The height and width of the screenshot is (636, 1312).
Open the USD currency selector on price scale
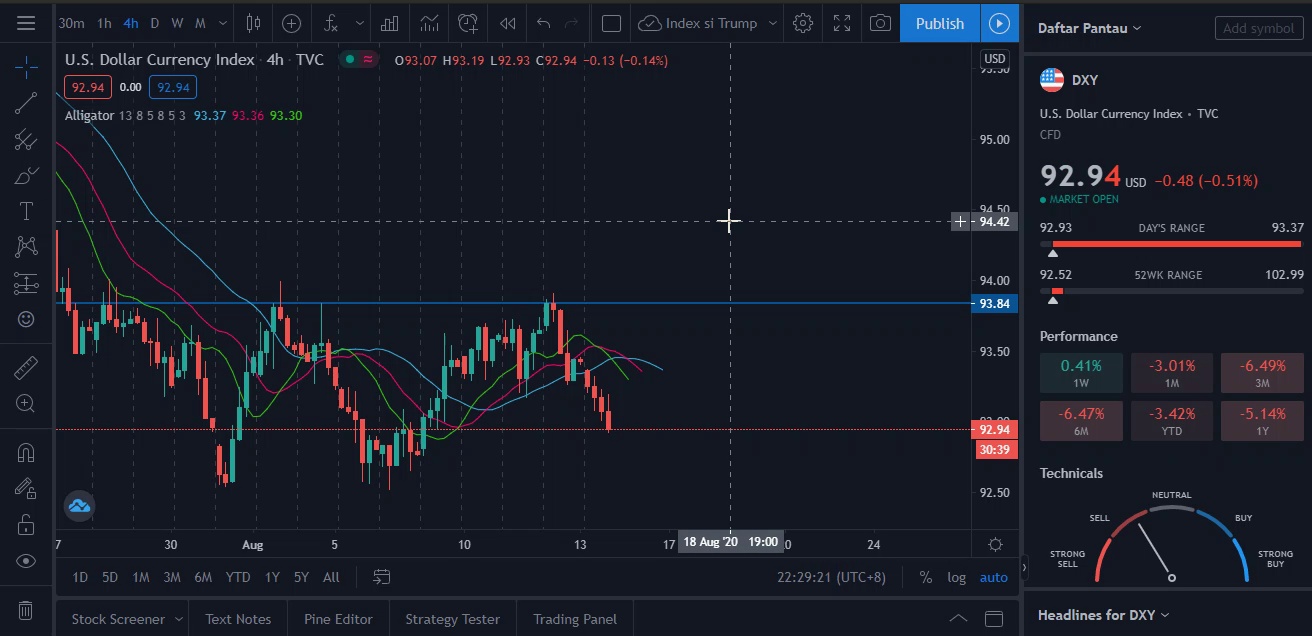[995, 59]
